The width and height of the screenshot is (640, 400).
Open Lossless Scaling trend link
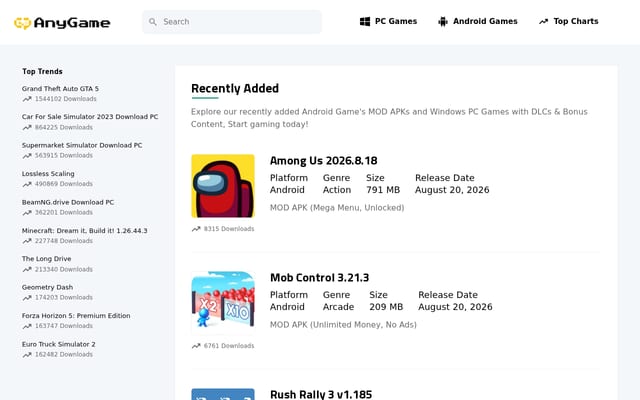(x=48, y=174)
